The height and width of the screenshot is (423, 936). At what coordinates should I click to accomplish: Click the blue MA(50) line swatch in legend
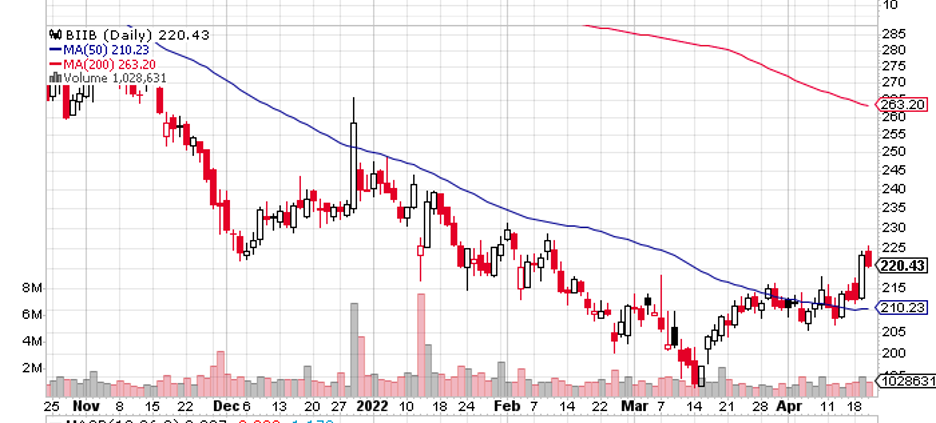(56, 50)
